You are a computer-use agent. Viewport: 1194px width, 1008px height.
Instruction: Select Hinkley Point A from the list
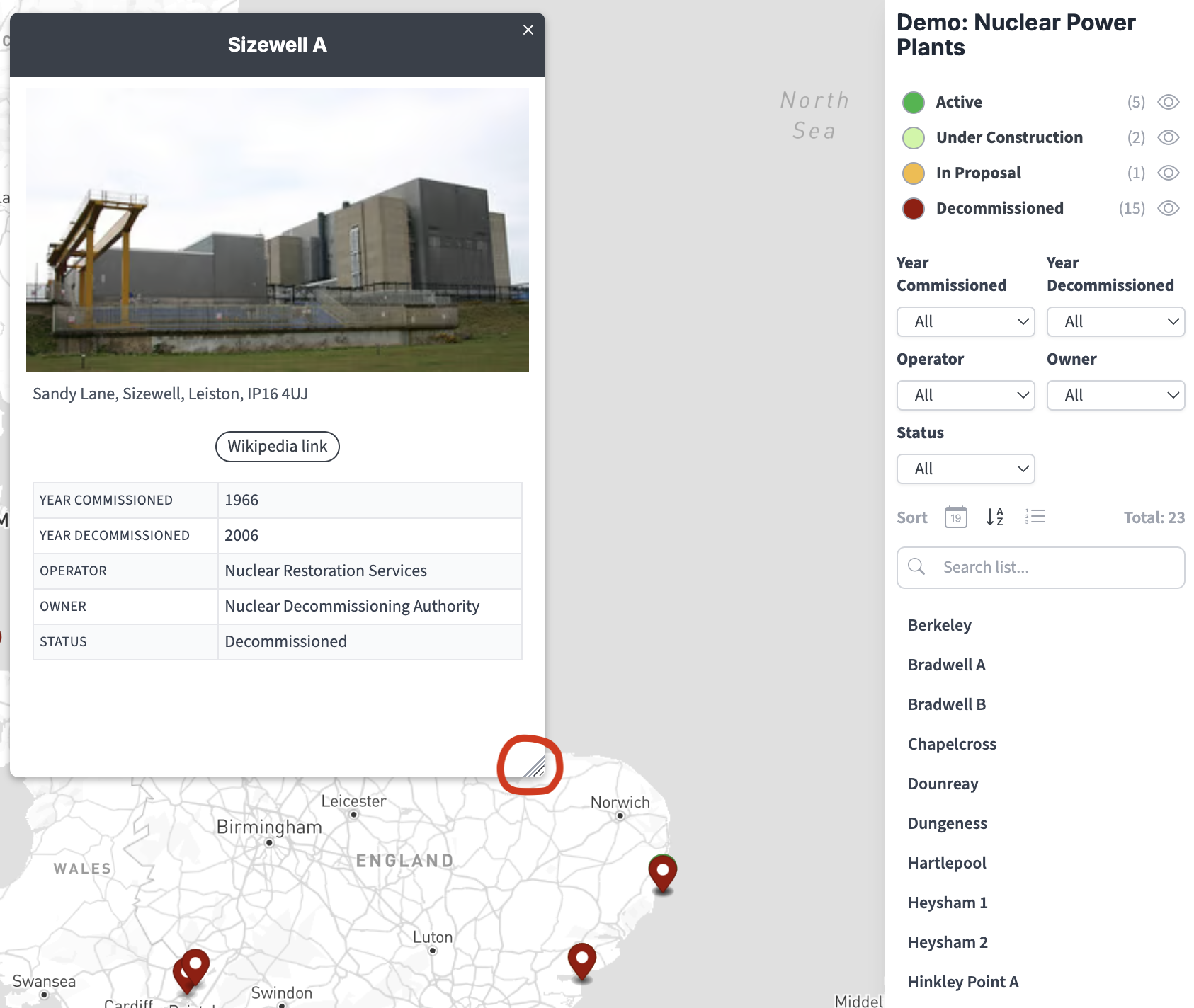pos(963,981)
